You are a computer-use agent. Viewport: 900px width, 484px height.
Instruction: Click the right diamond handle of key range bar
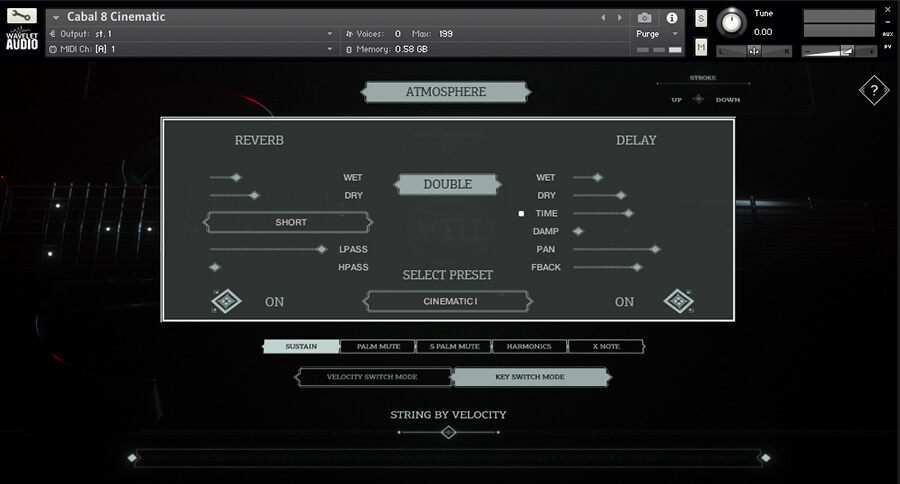point(765,458)
